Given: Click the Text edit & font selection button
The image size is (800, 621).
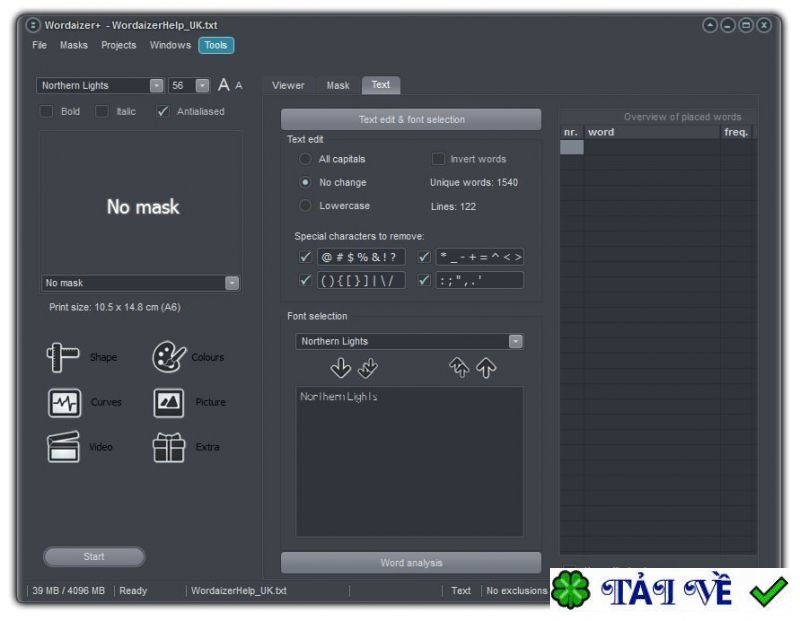Looking at the screenshot, I should point(411,119).
